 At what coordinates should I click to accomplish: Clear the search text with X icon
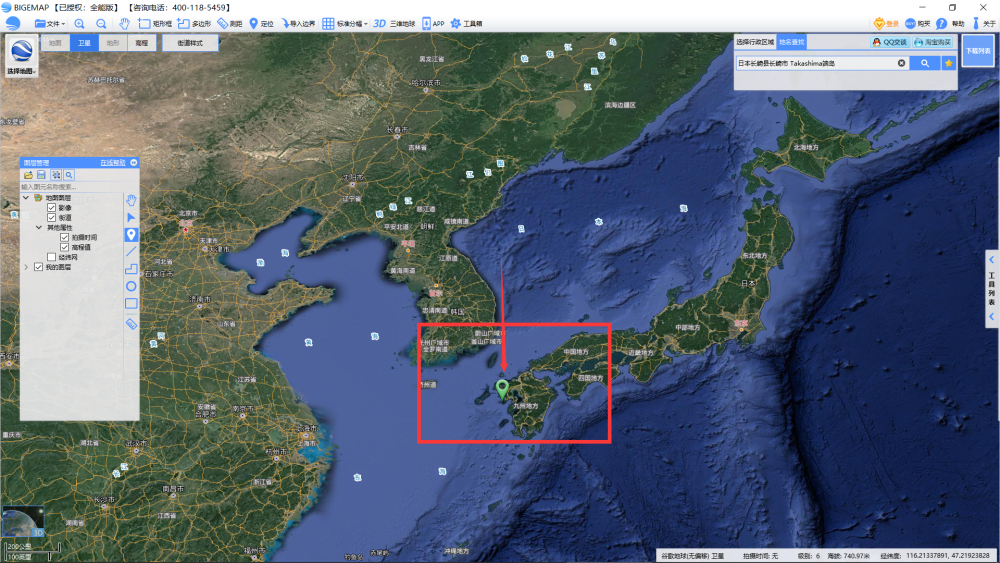point(901,63)
